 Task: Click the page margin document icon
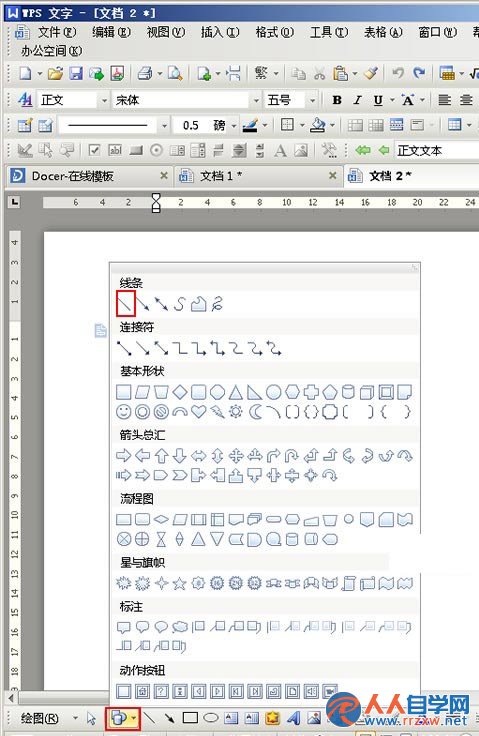(x=100, y=330)
